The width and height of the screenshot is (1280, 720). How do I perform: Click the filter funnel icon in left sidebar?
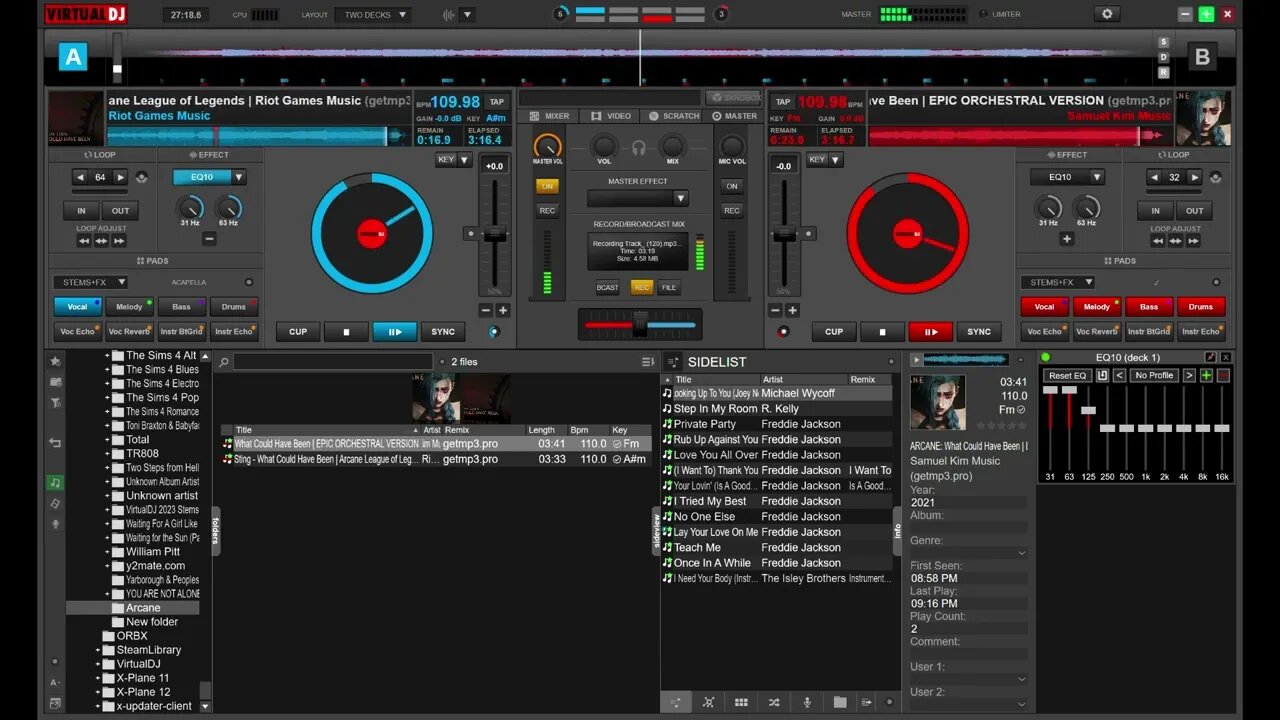(x=55, y=402)
